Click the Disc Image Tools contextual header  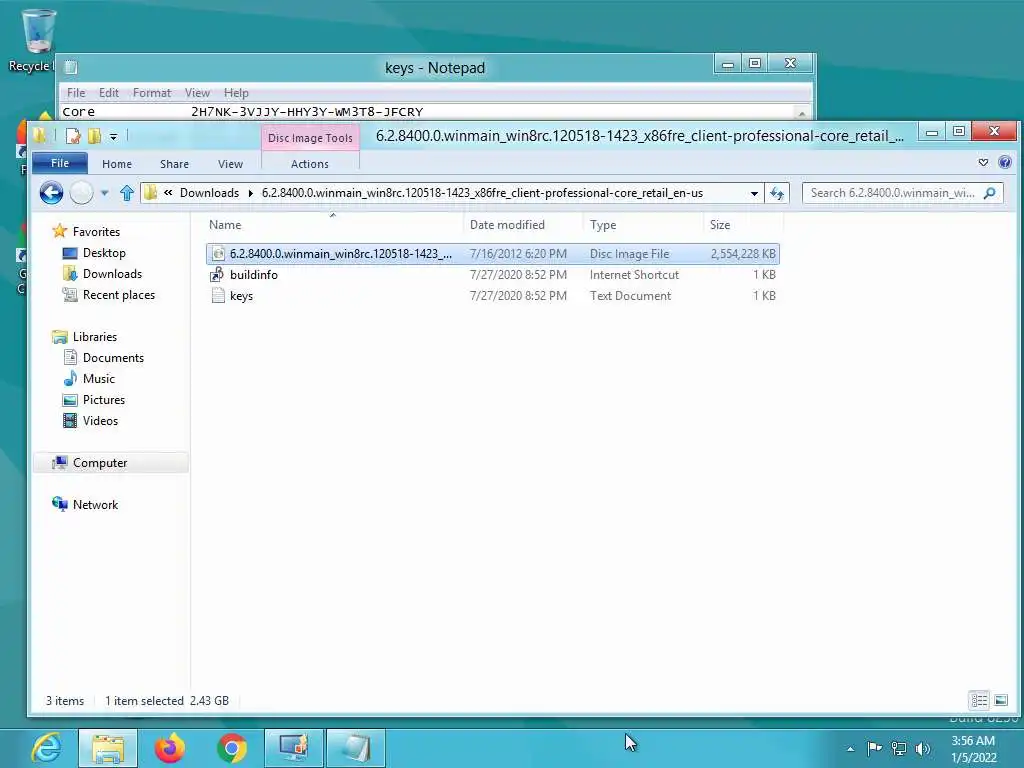tap(310, 138)
